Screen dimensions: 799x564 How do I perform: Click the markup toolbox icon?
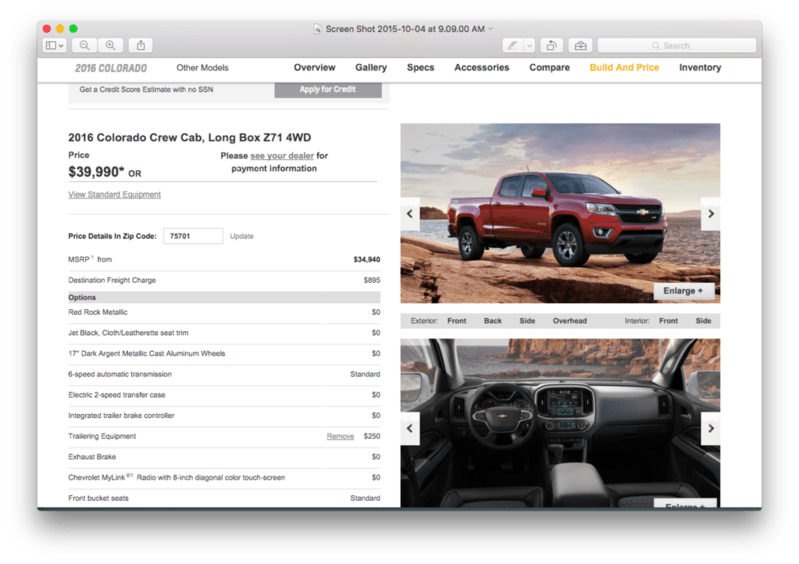pos(580,45)
